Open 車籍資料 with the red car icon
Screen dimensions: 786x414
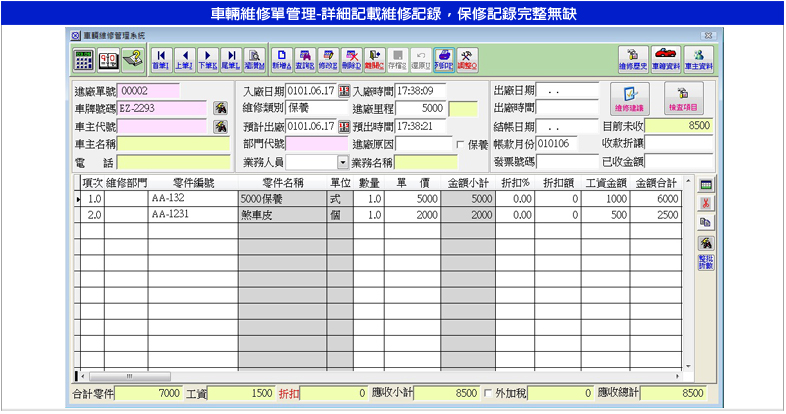point(664,58)
